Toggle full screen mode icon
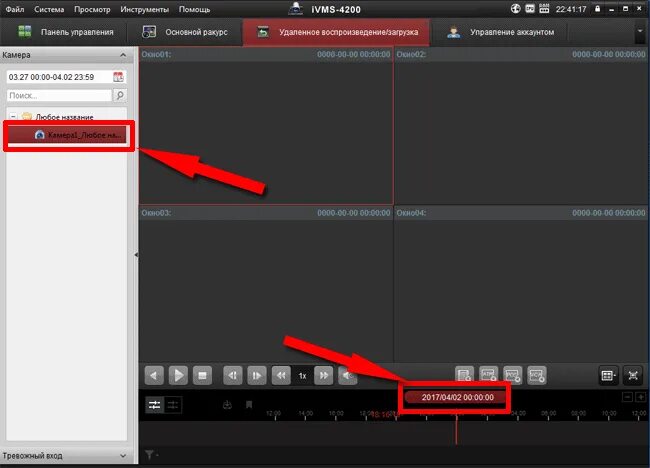650x468 pixels. click(x=633, y=376)
